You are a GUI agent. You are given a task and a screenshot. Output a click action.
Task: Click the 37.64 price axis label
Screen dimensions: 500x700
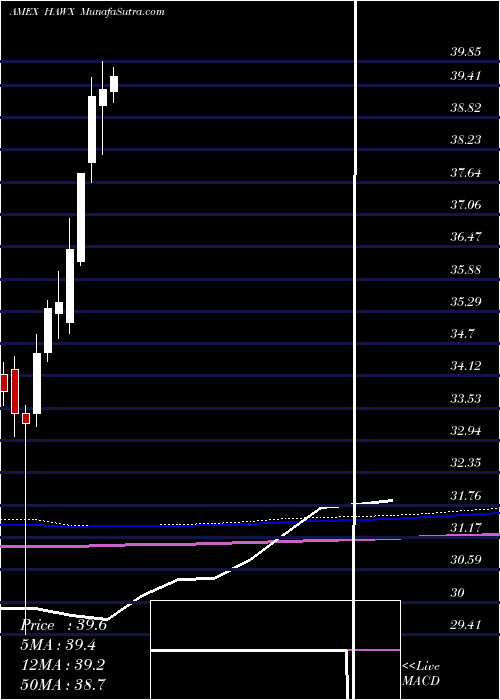[x=466, y=172]
